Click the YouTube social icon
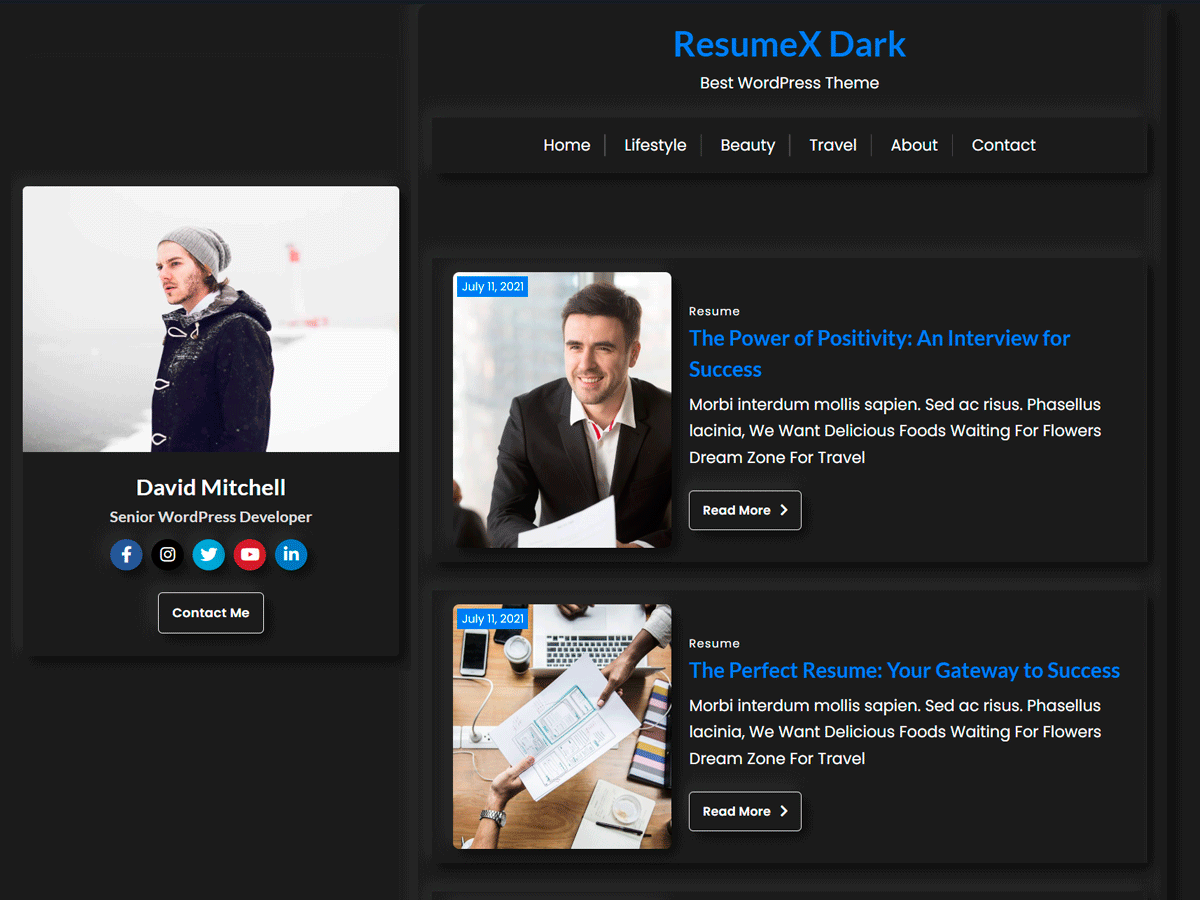1200x900 pixels. coord(249,554)
